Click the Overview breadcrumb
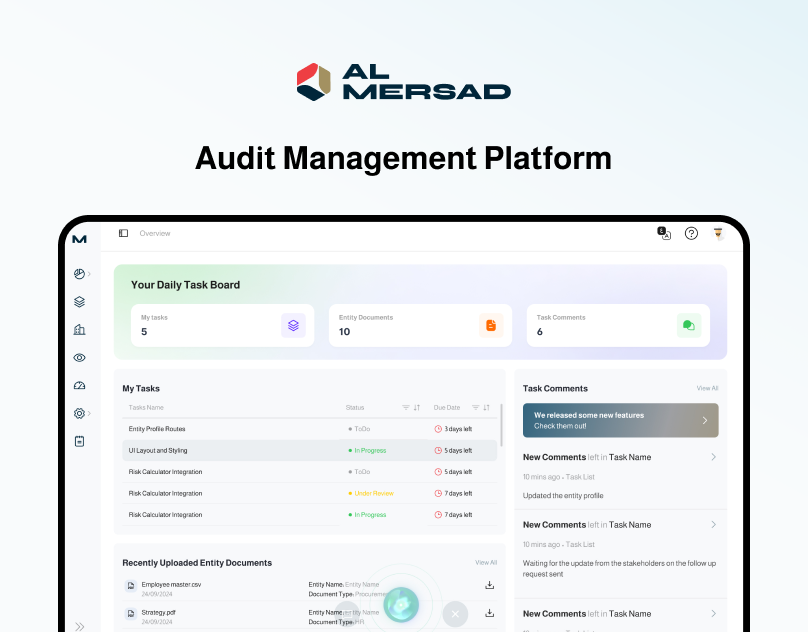The width and height of the screenshot is (808, 632). (x=155, y=234)
